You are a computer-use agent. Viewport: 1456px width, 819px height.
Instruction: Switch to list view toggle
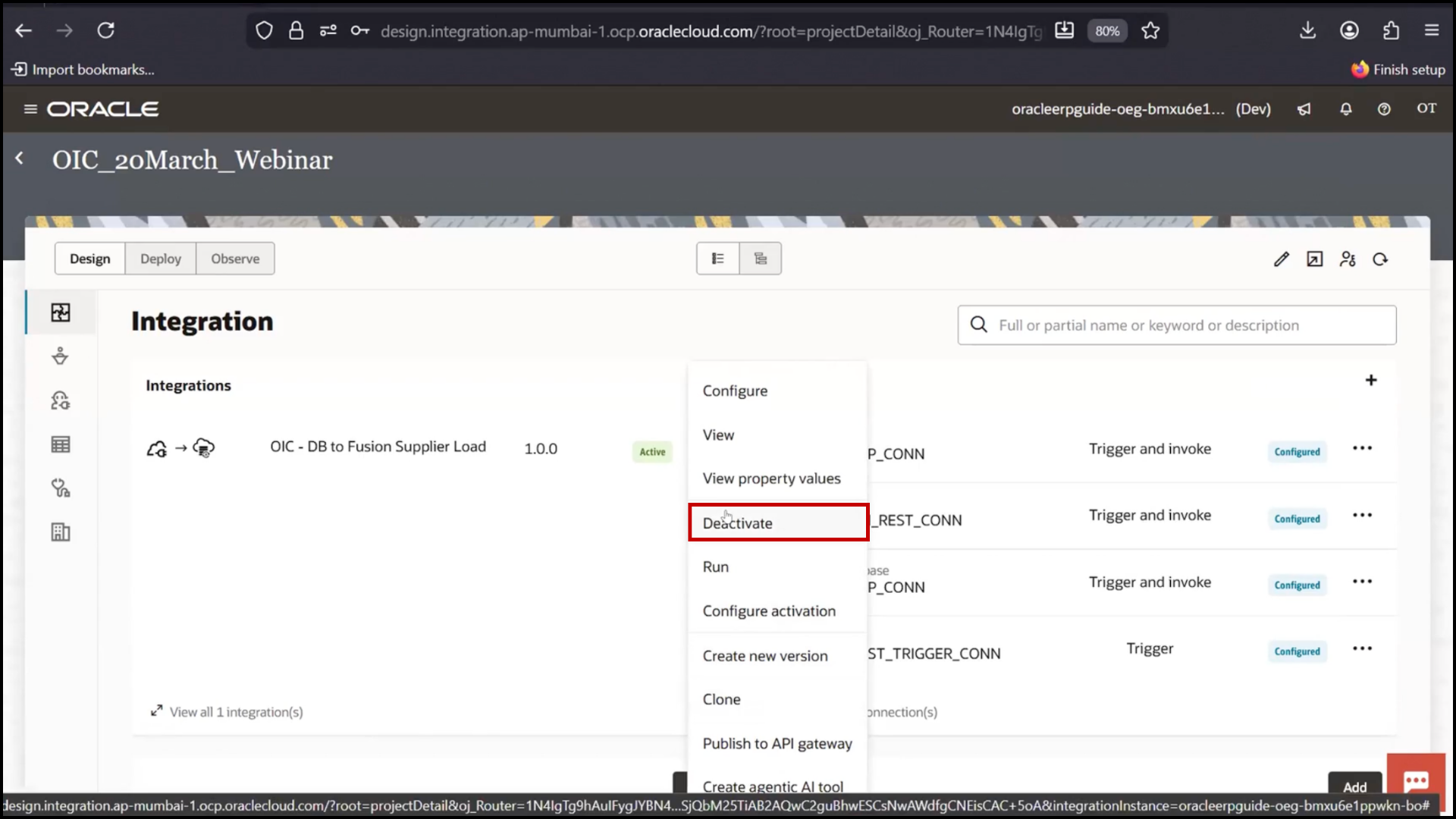click(x=717, y=259)
